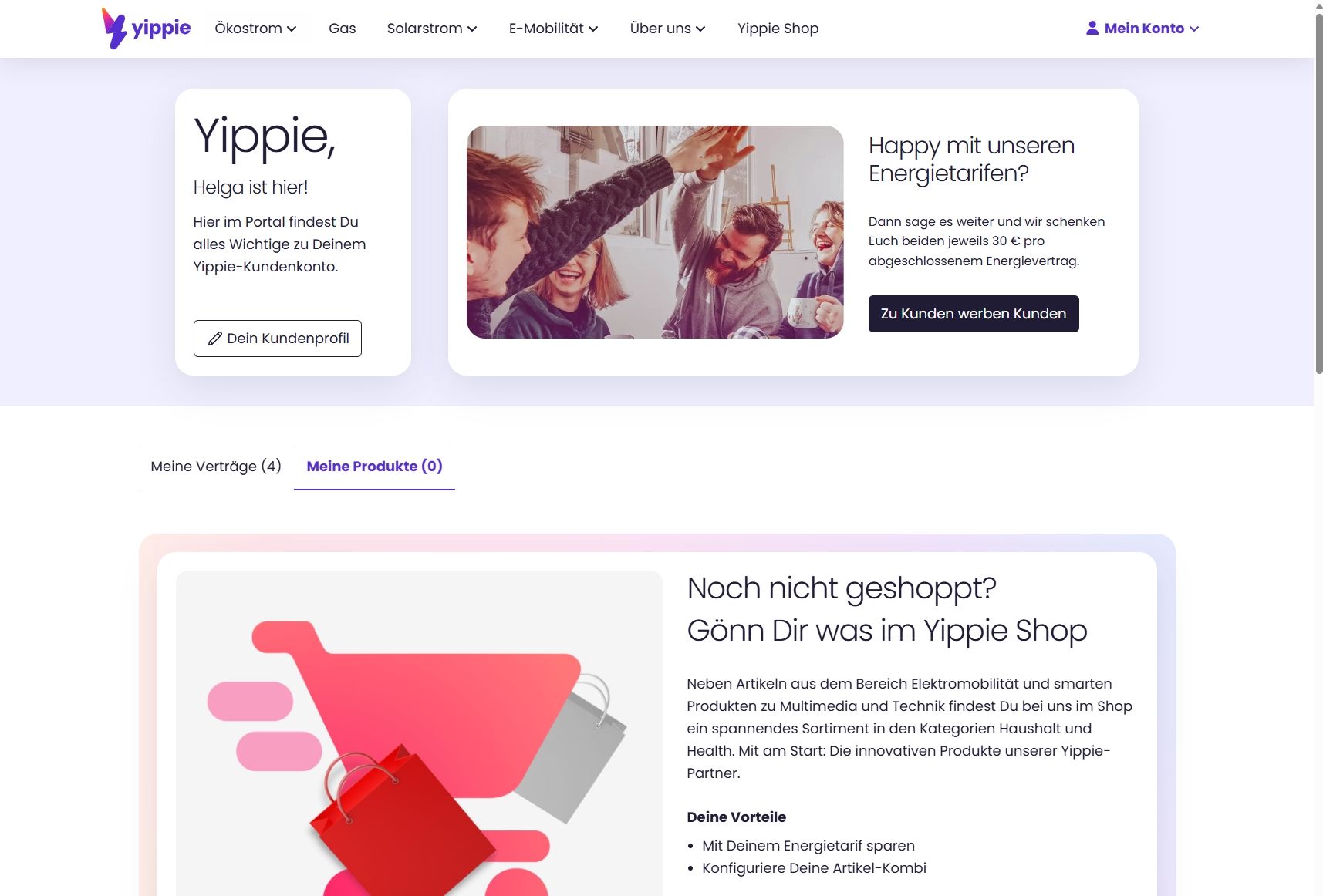Go to Yippie Shop in navigation
The height and width of the screenshot is (896, 1323).
coord(778,29)
